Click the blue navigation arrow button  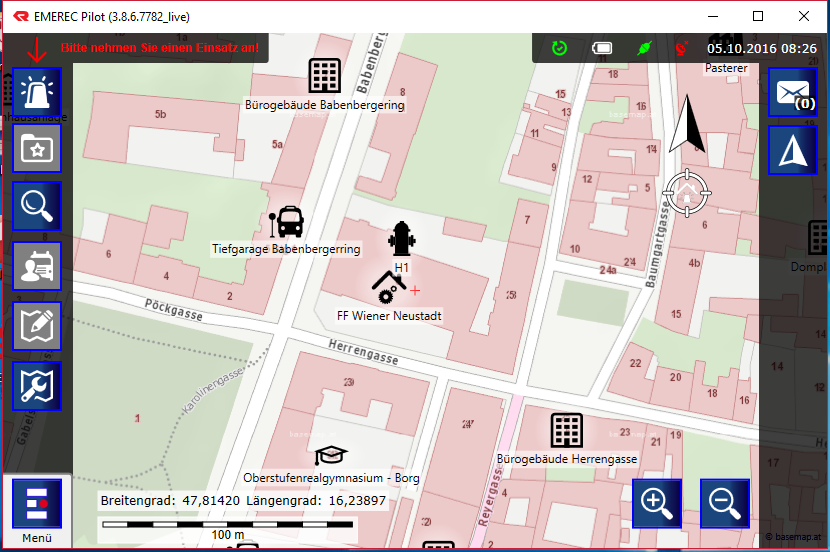pos(793,151)
